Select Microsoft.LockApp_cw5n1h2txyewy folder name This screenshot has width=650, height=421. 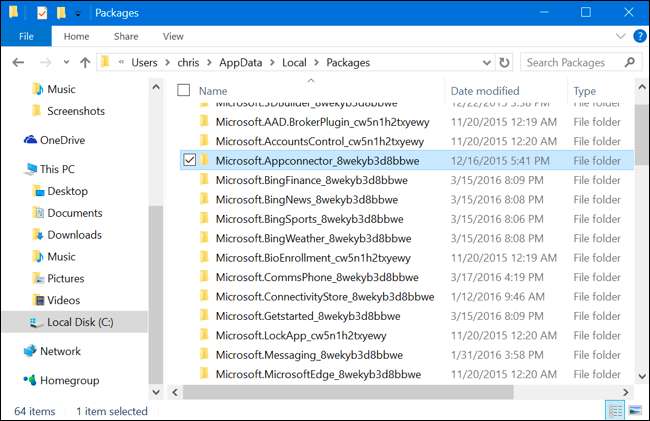point(301,336)
